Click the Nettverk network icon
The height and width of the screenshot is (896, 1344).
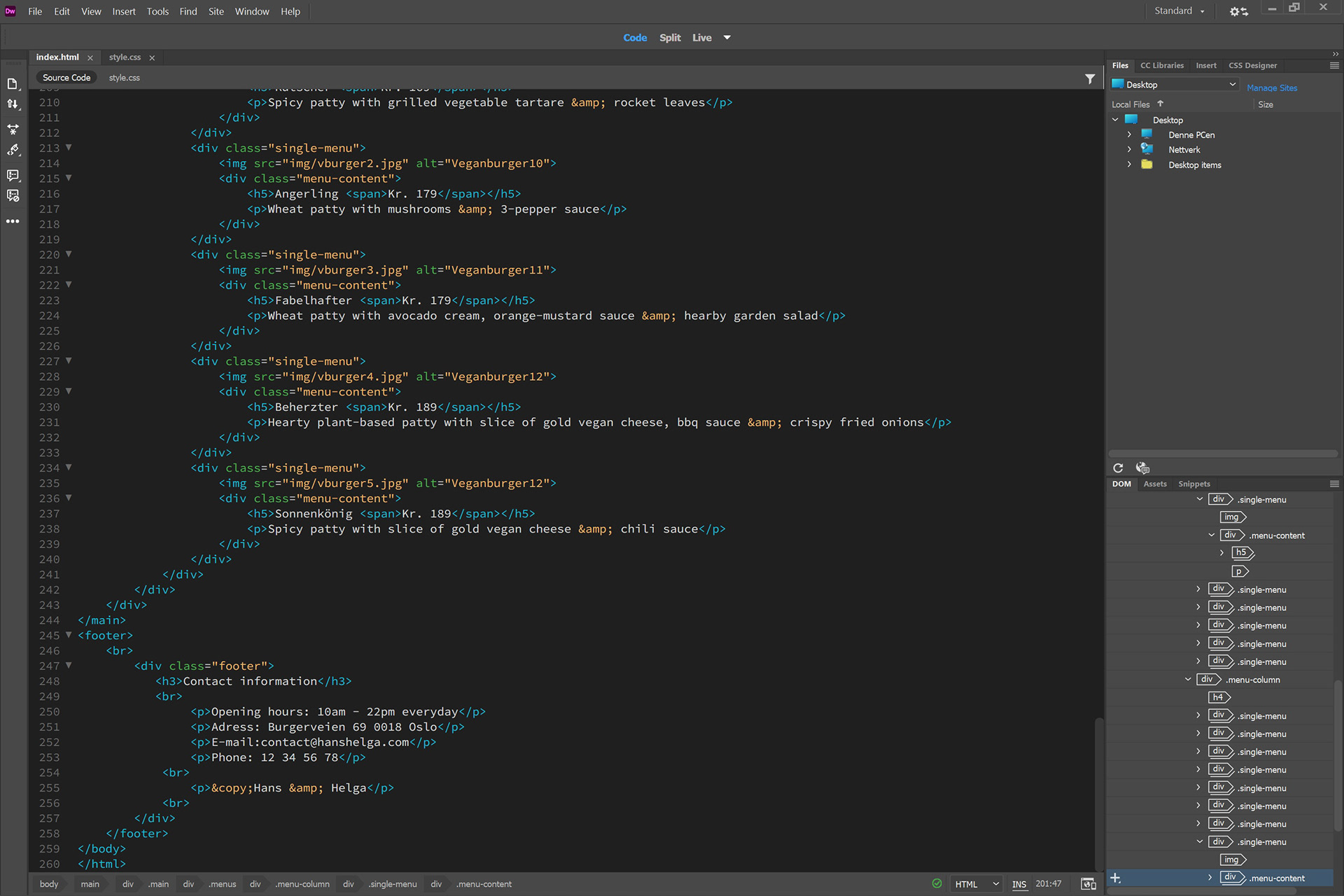coord(1147,149)
